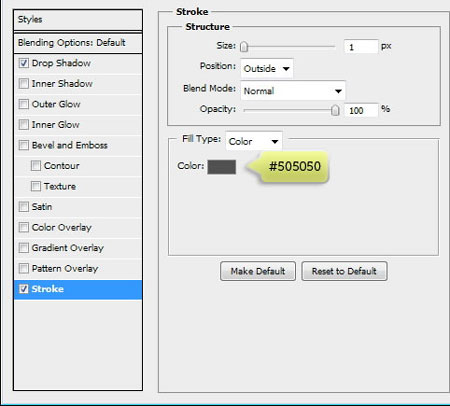Open the Position dropdown showing Outside

(x=267, y=69)
